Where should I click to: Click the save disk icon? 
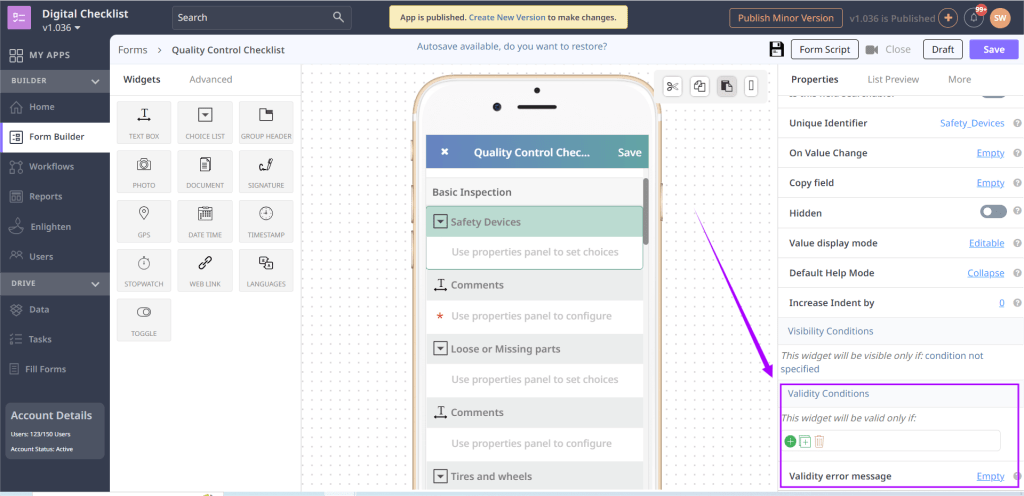click(776, 49)
